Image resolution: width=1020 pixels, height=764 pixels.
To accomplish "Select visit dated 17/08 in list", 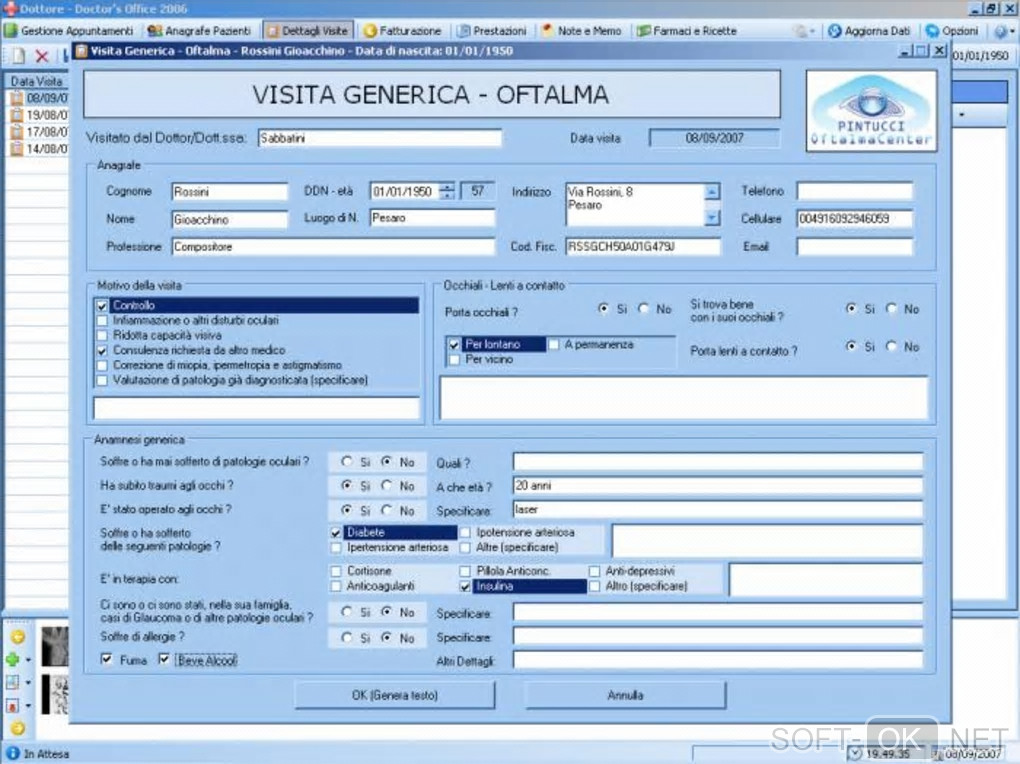I will [x=39, y=131].
